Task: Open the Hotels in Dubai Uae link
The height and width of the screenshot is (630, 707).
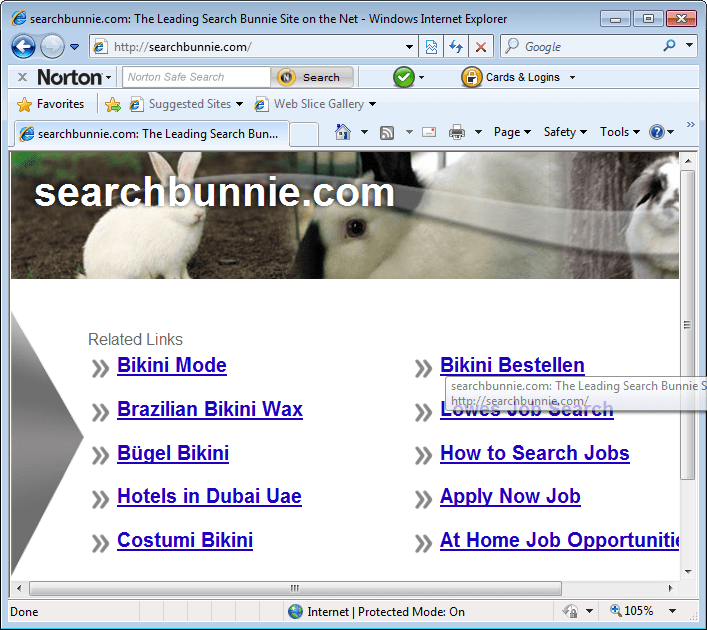Action: [209, 496]
